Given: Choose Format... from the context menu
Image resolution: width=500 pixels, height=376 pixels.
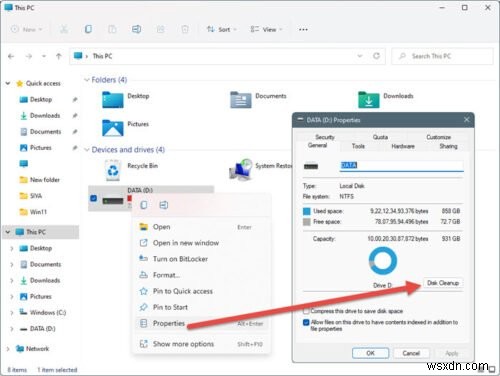Looking at the screenshot, I should tap(201, 275).
